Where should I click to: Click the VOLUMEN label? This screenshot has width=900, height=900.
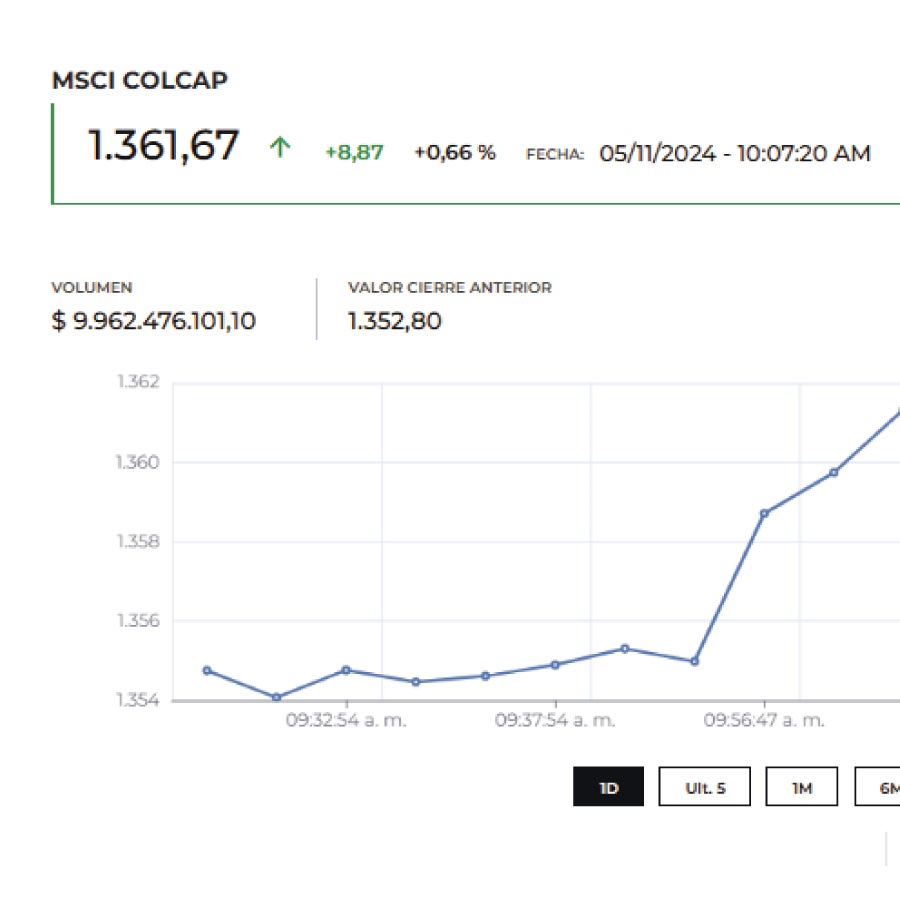pyautogui.click(x=91, y=287)
